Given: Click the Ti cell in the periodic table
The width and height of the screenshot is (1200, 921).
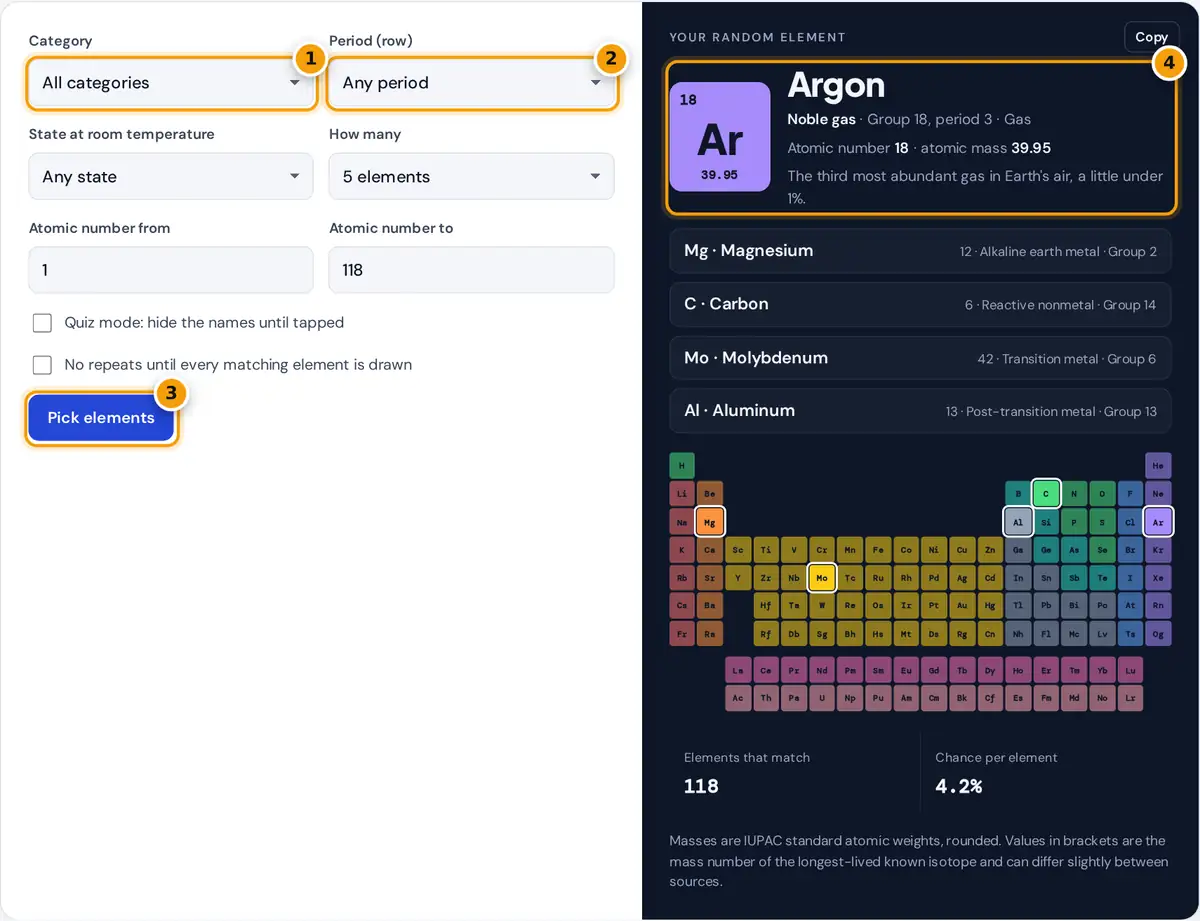Looking at the screenshot, I should [x=766, y=550].
